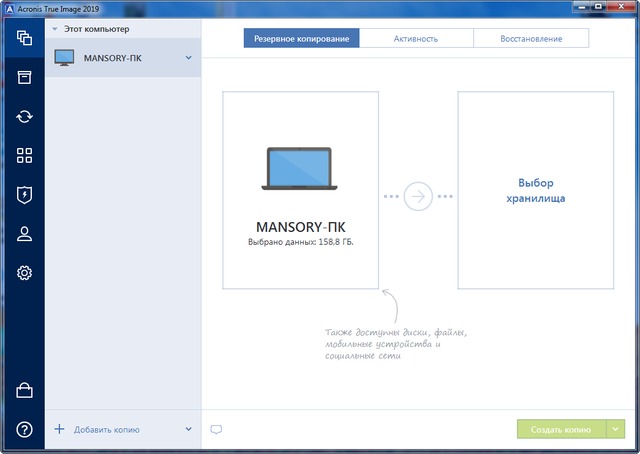Viewport: 640px width, 454px height.
Task: Expand the MANSORY-ПК backup options chevron
Action: click(x=188, y=58)
